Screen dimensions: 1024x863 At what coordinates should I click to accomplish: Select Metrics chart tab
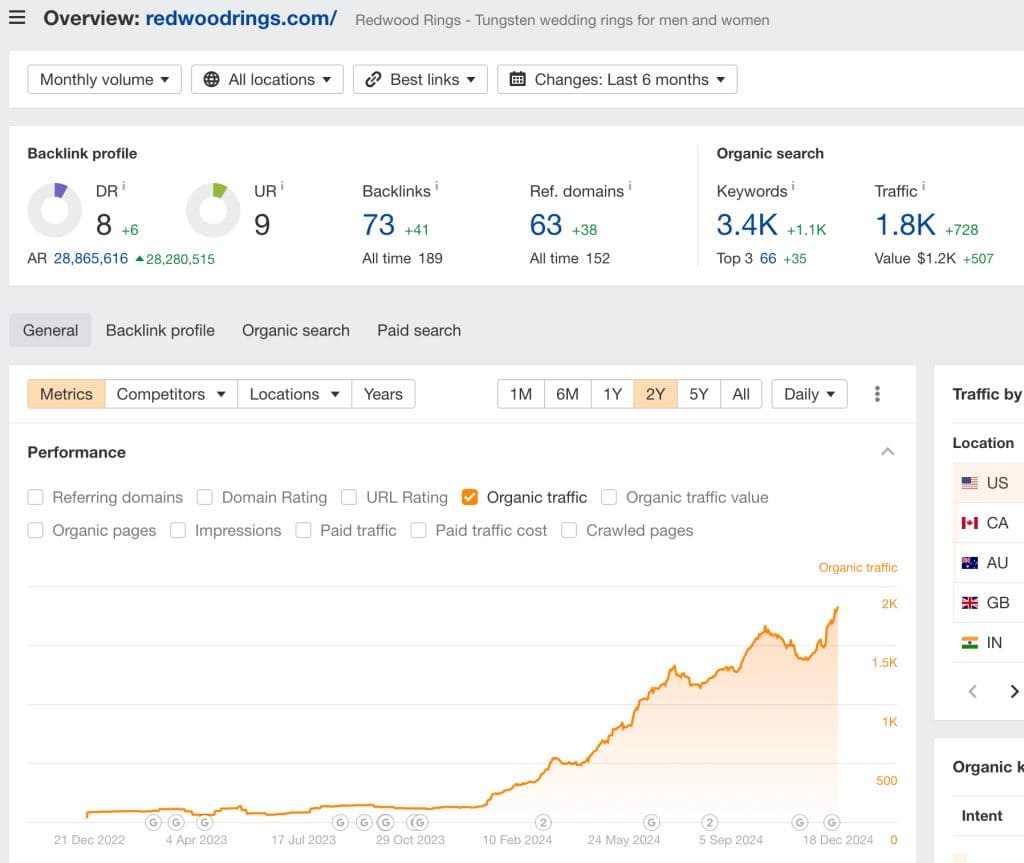(x=66, y=394)
